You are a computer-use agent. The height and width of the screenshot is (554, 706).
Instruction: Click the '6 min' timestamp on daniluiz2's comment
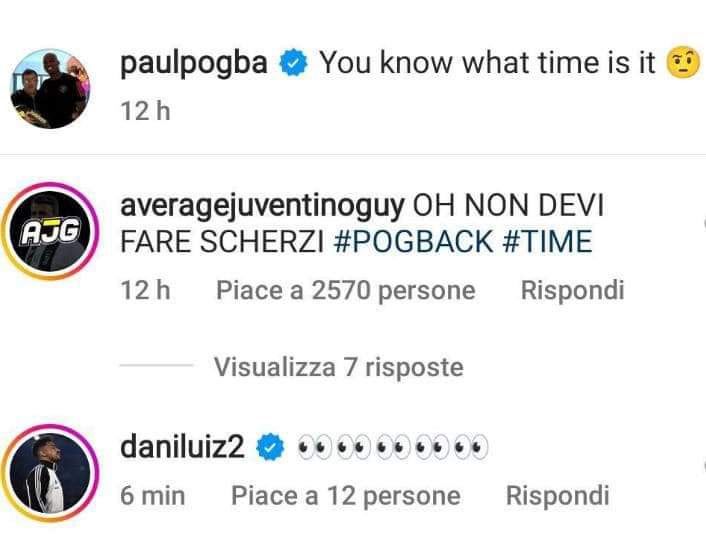pyautogui.click(x=152, y=495)
